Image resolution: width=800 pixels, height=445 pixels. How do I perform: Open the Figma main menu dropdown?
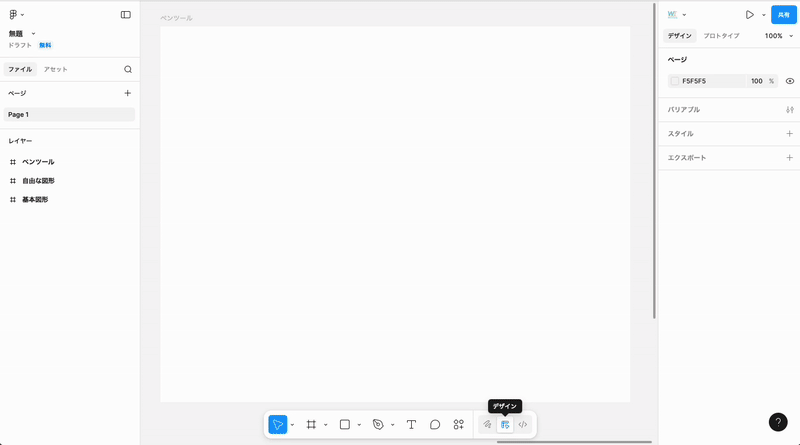point(15,15)
